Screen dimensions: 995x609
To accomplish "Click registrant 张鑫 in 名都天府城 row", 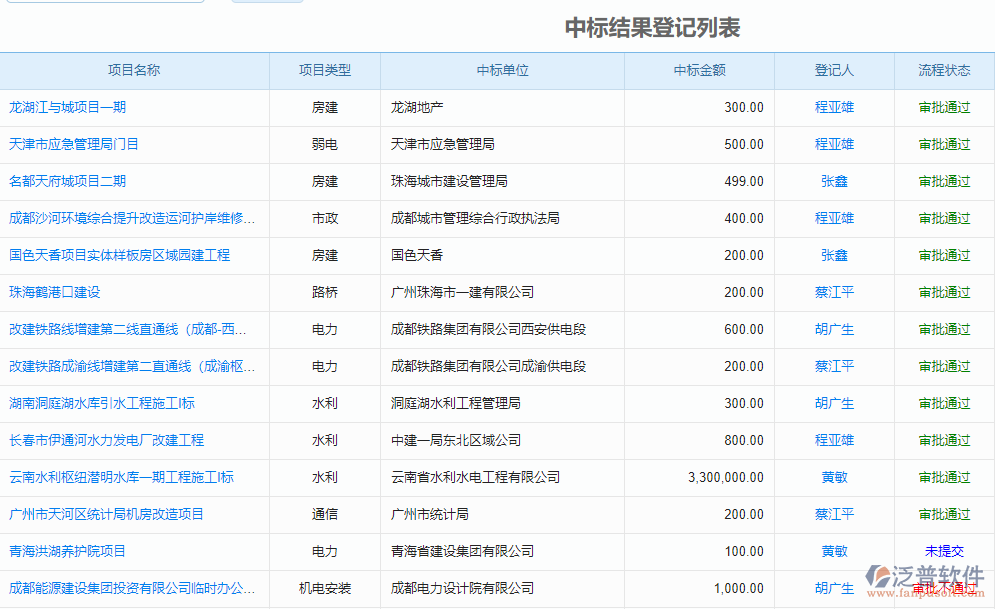I will [x=834, y=181].
